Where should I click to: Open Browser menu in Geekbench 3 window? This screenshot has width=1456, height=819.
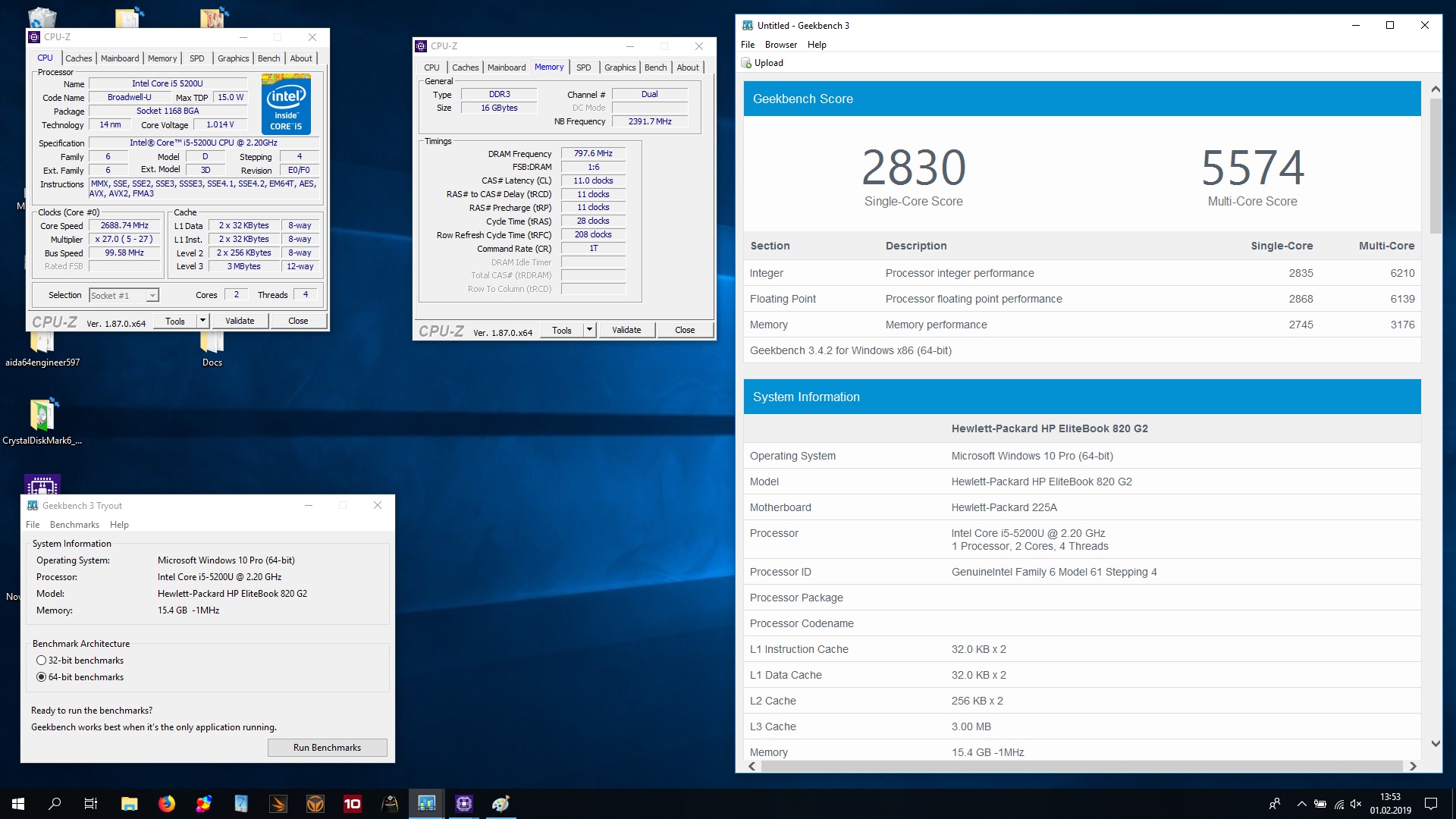[781, 45]
